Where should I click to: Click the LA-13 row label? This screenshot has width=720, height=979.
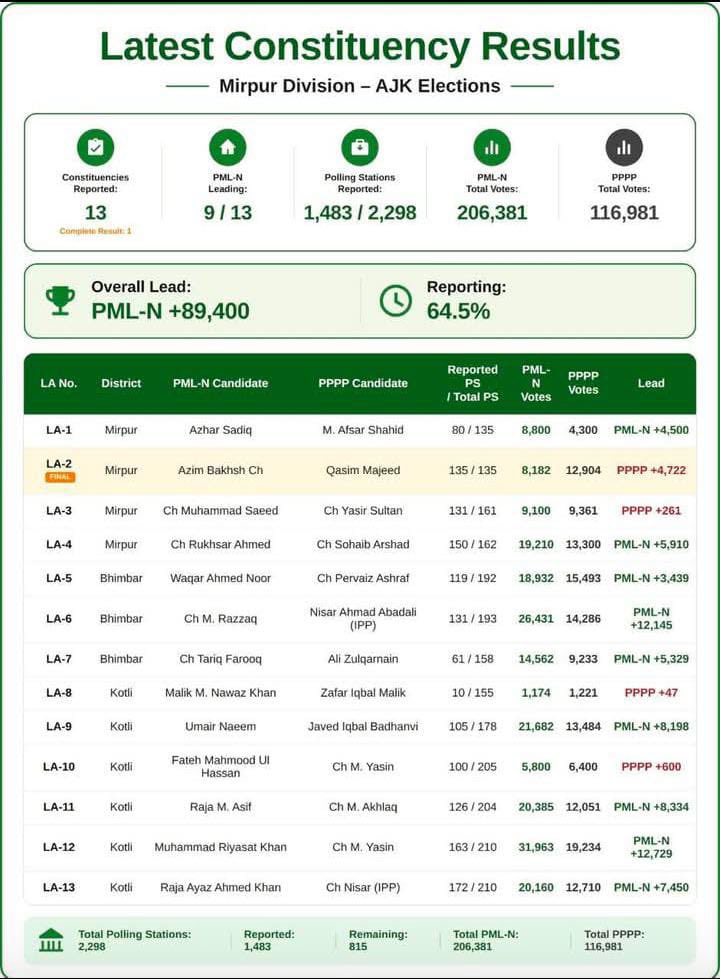(59, 887)
